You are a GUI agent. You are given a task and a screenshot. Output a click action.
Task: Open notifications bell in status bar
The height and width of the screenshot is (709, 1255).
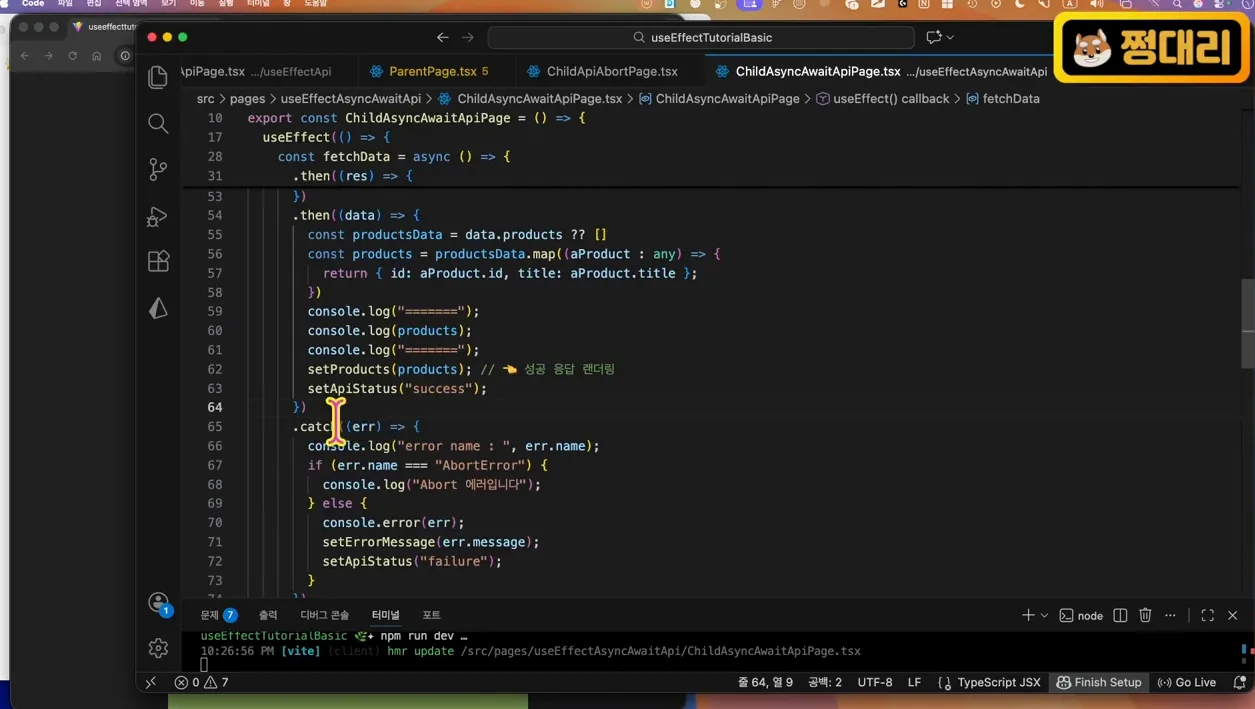click(1239, 682)
